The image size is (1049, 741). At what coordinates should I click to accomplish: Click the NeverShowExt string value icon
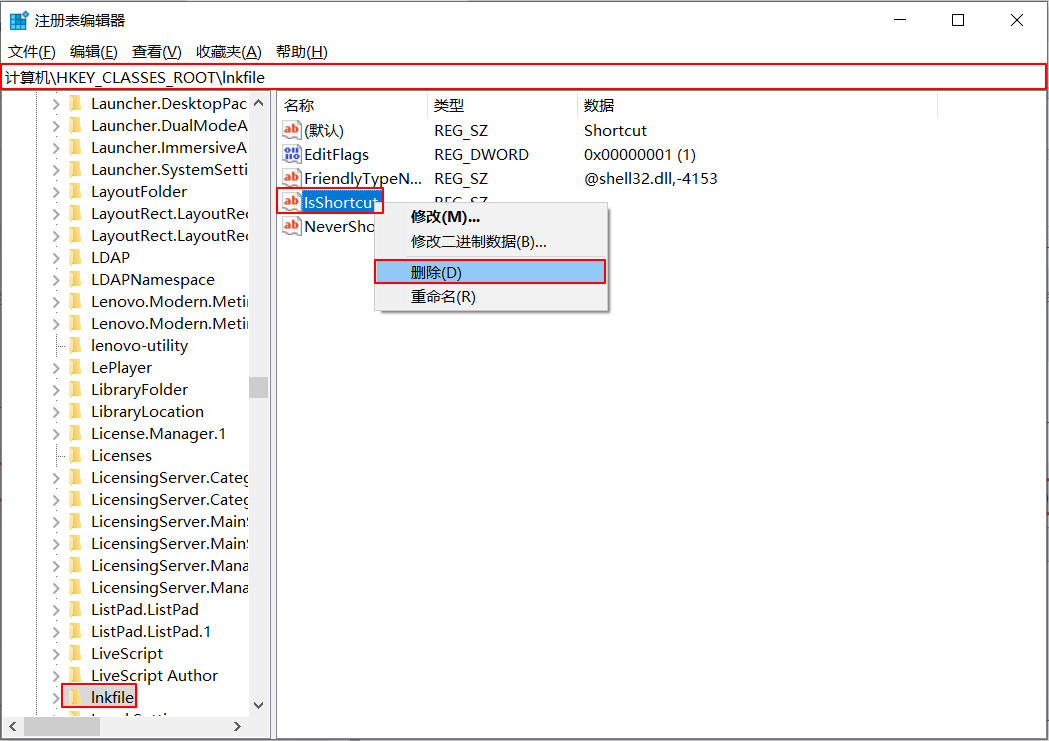292,226
